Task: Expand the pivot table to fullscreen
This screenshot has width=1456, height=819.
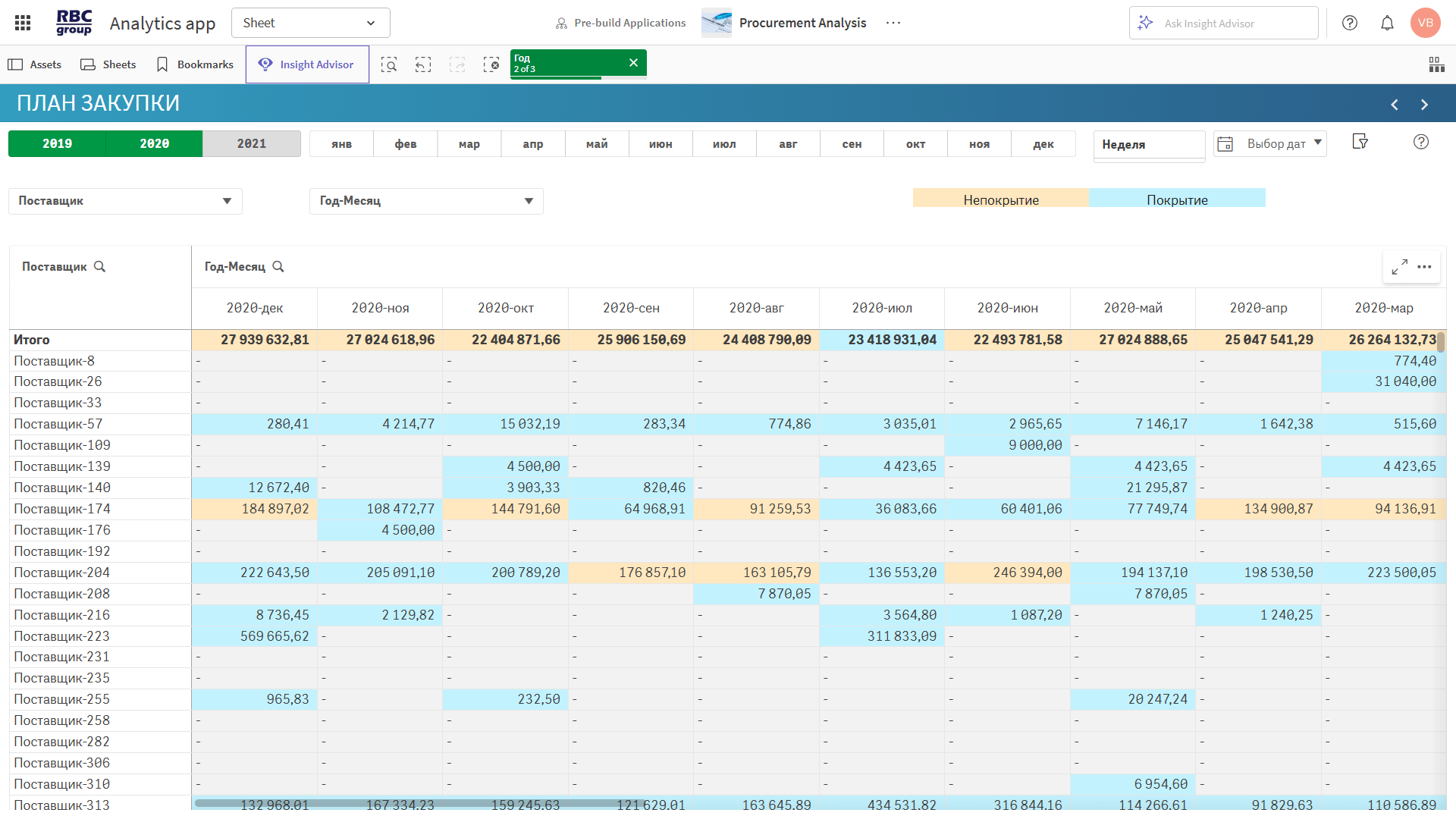Action: (x=1399, y=267)
